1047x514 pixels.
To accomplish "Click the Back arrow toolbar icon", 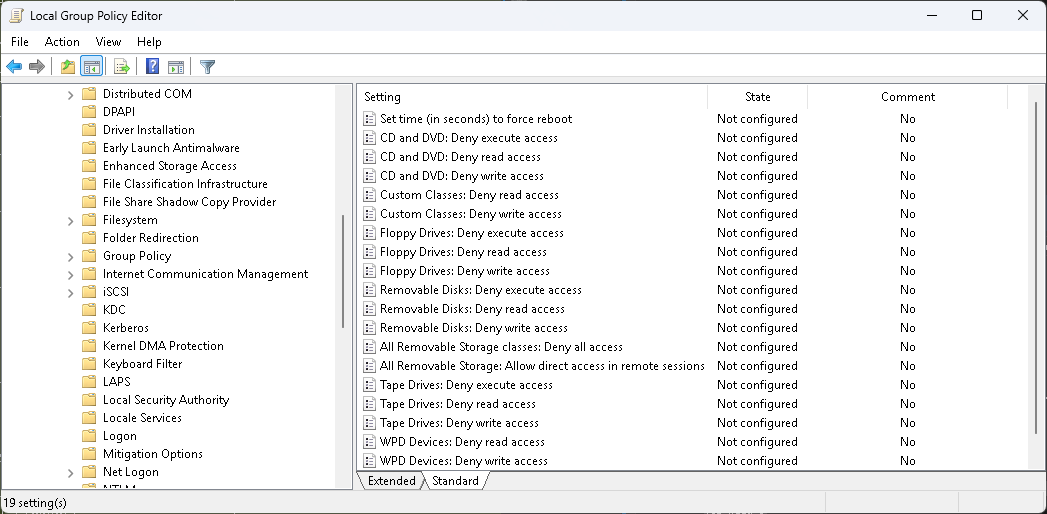I will click(x=14, y=67).
